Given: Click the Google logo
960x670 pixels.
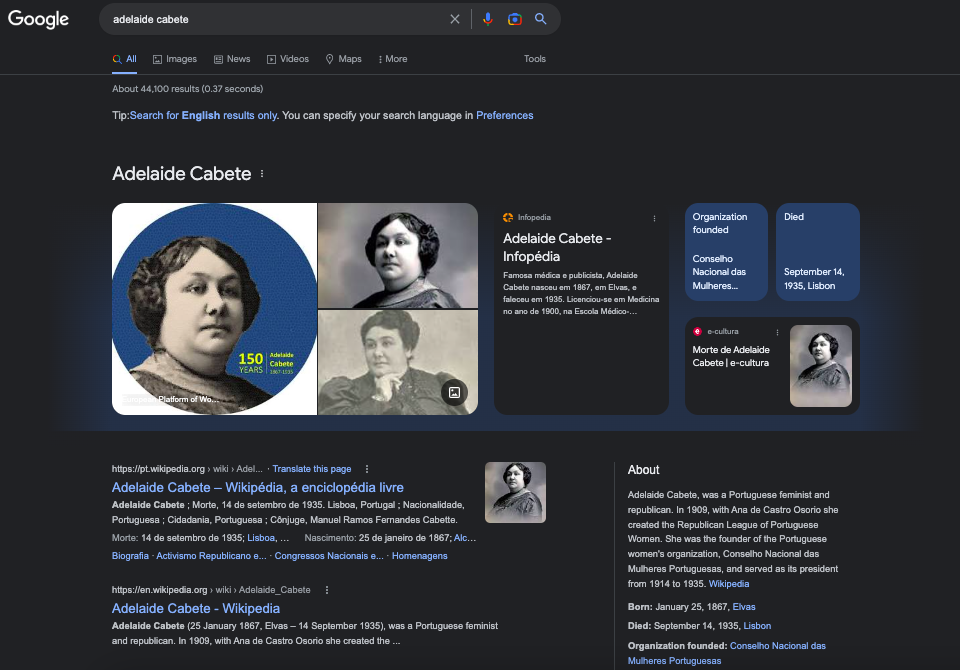Looking at the screenshot, I should pyautogui.click(x=39, y=19).
